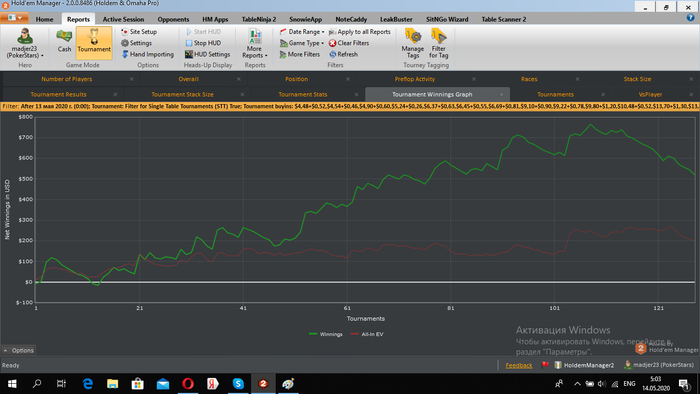Image resolution: width=700 pixels, height=394 pixels.
Task: Open the Game Type filter dropdown
Action: pyautogui.click(x=302, y=43)
